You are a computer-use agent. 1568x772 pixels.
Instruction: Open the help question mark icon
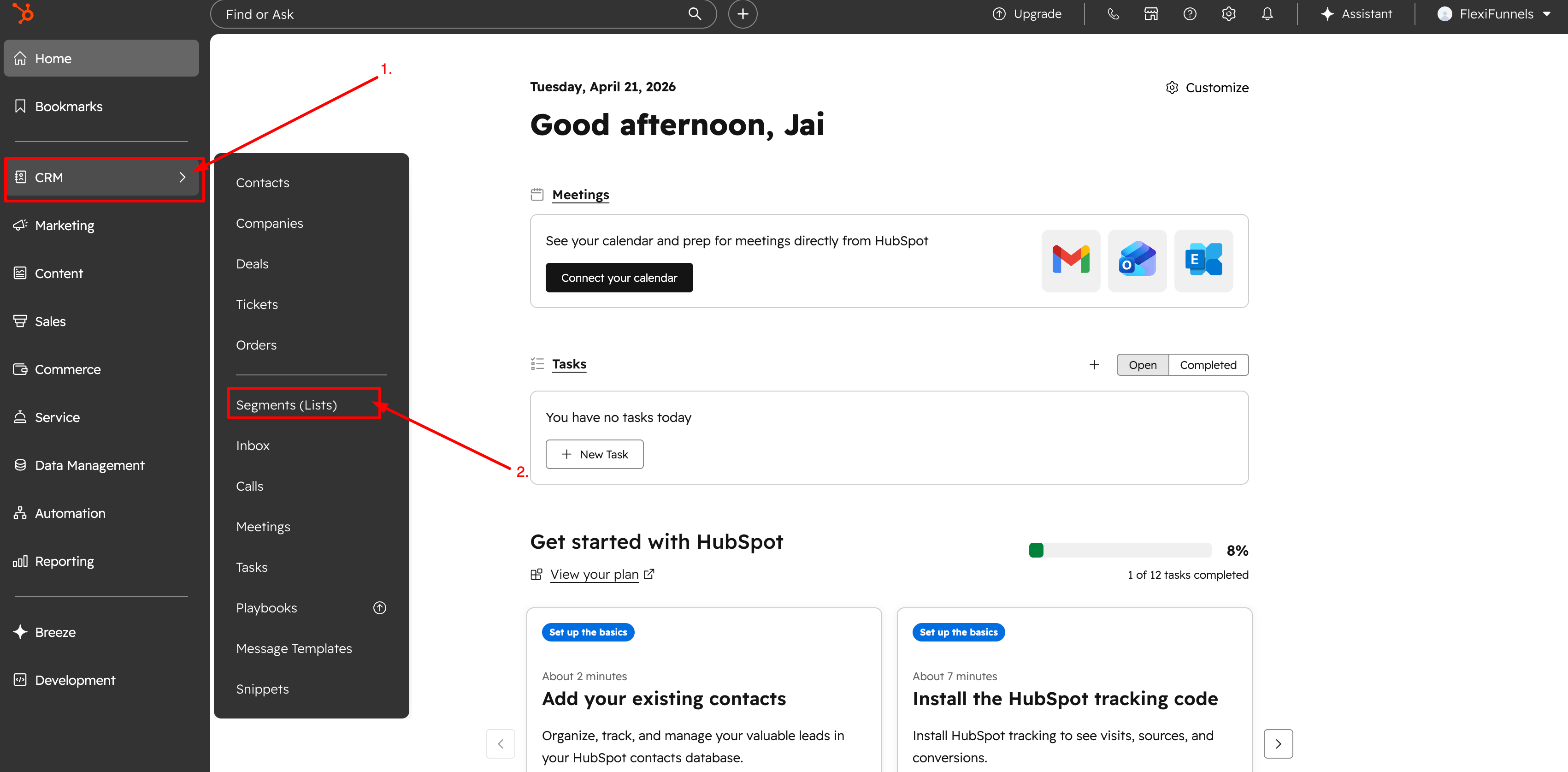coord(1190,14)
